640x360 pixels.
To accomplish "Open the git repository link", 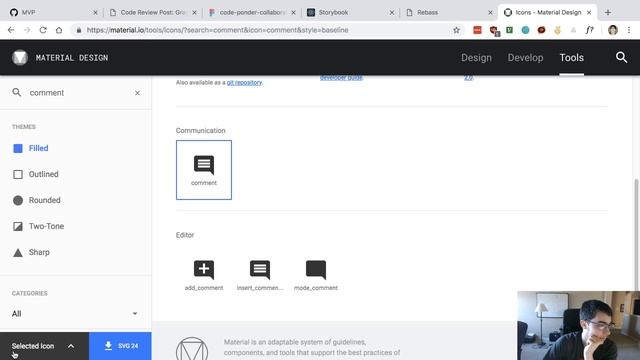I will point(244,82).
